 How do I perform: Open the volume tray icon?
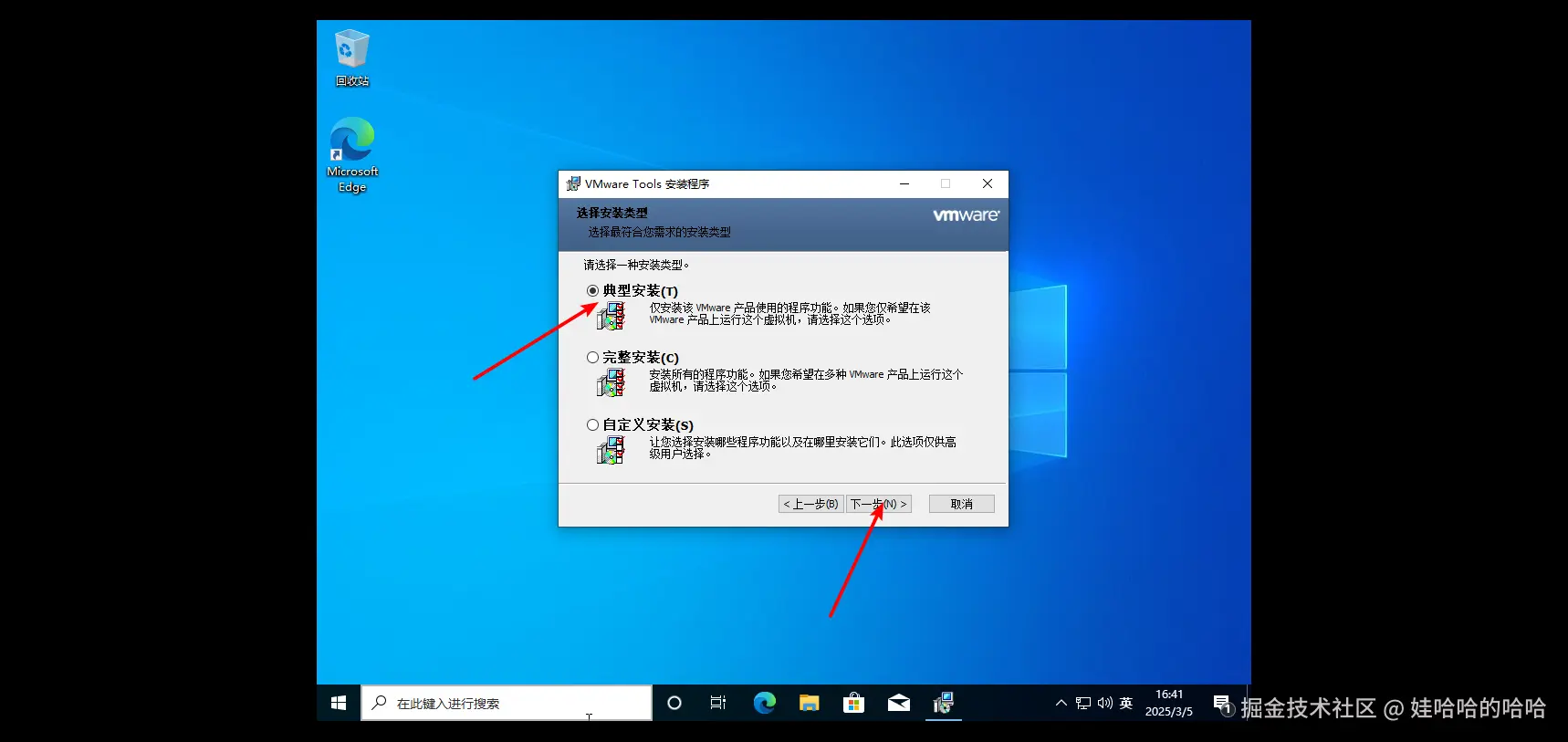[1104, 703]
